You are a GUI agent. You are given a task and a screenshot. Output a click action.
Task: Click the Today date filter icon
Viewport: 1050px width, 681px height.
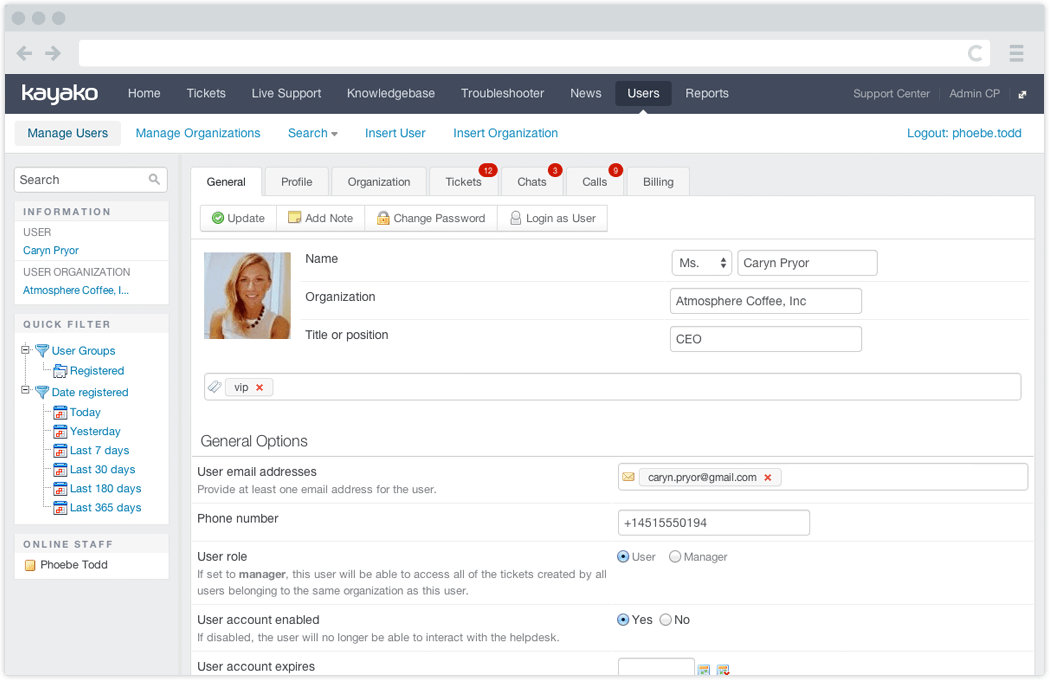pyautogui.click(x=60, y=412)
